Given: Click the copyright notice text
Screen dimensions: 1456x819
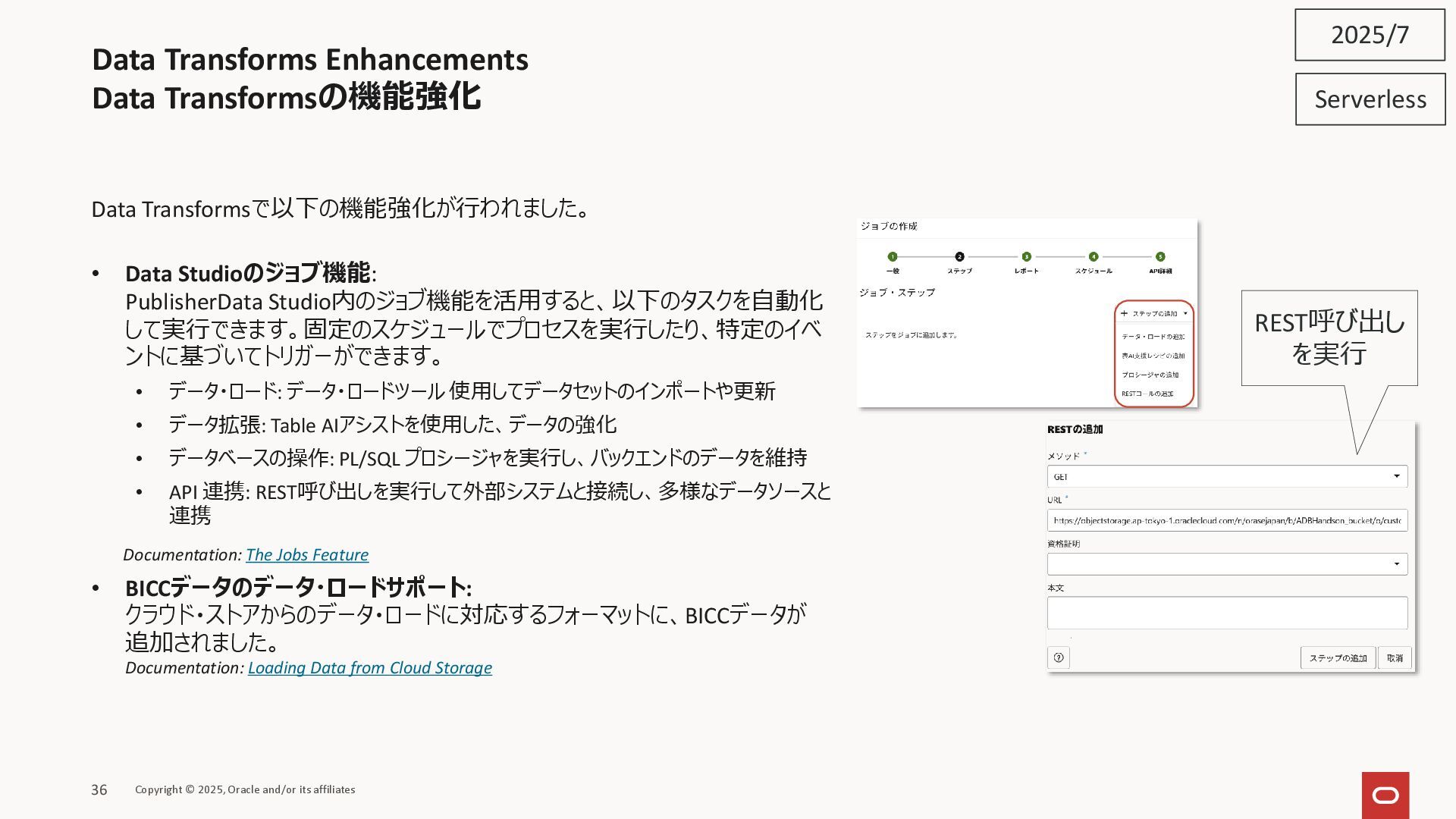Looking at the screenshot, I should (245, 789).
